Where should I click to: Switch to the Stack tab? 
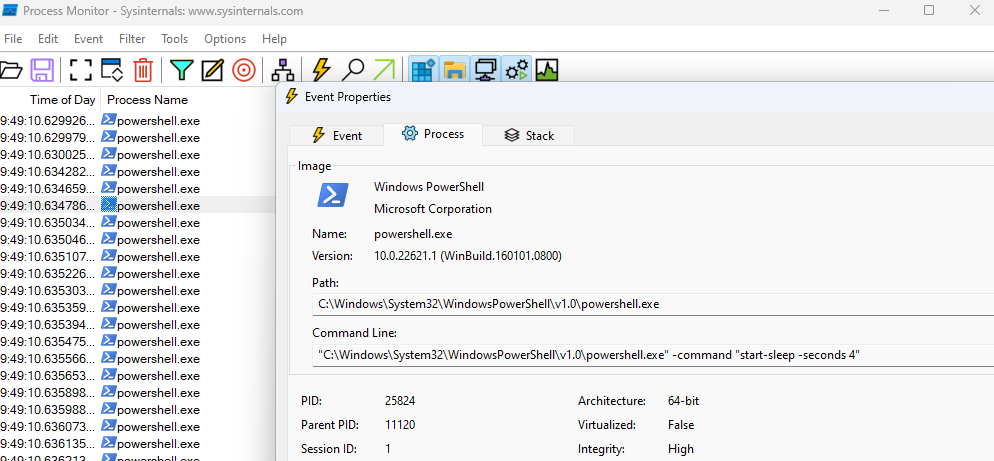coord(529,136)
